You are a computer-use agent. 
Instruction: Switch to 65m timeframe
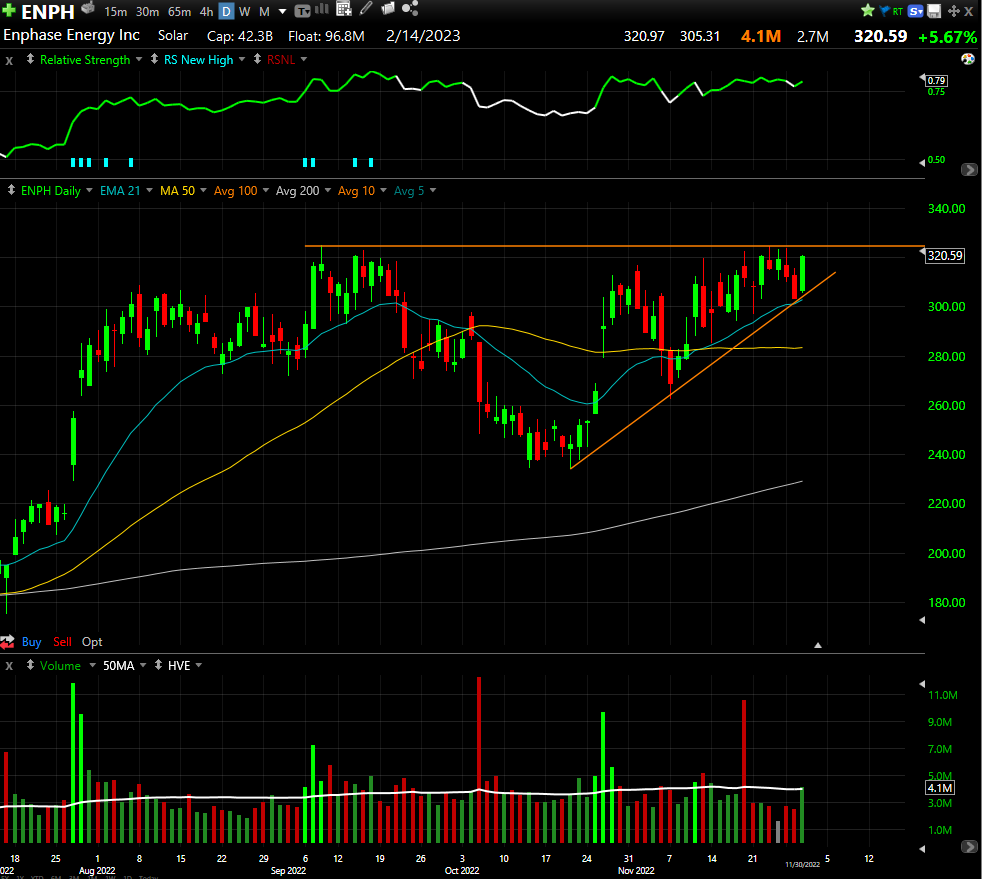(x=180, y=12)
